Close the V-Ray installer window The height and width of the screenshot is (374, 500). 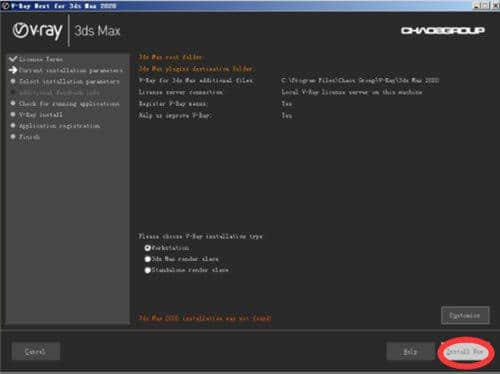click(x=495, y=6)
